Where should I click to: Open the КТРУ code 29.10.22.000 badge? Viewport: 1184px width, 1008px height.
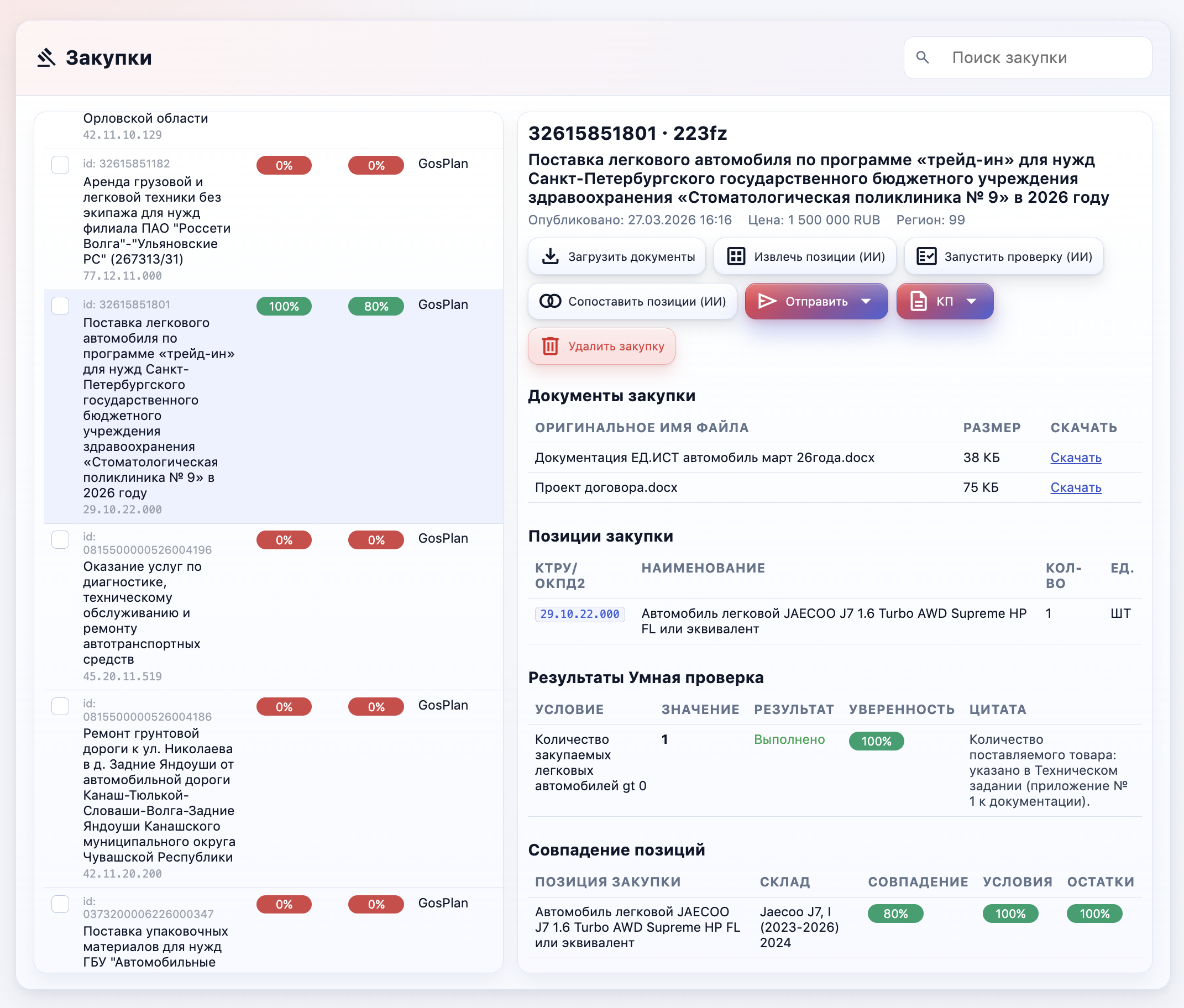pos(579,614)
